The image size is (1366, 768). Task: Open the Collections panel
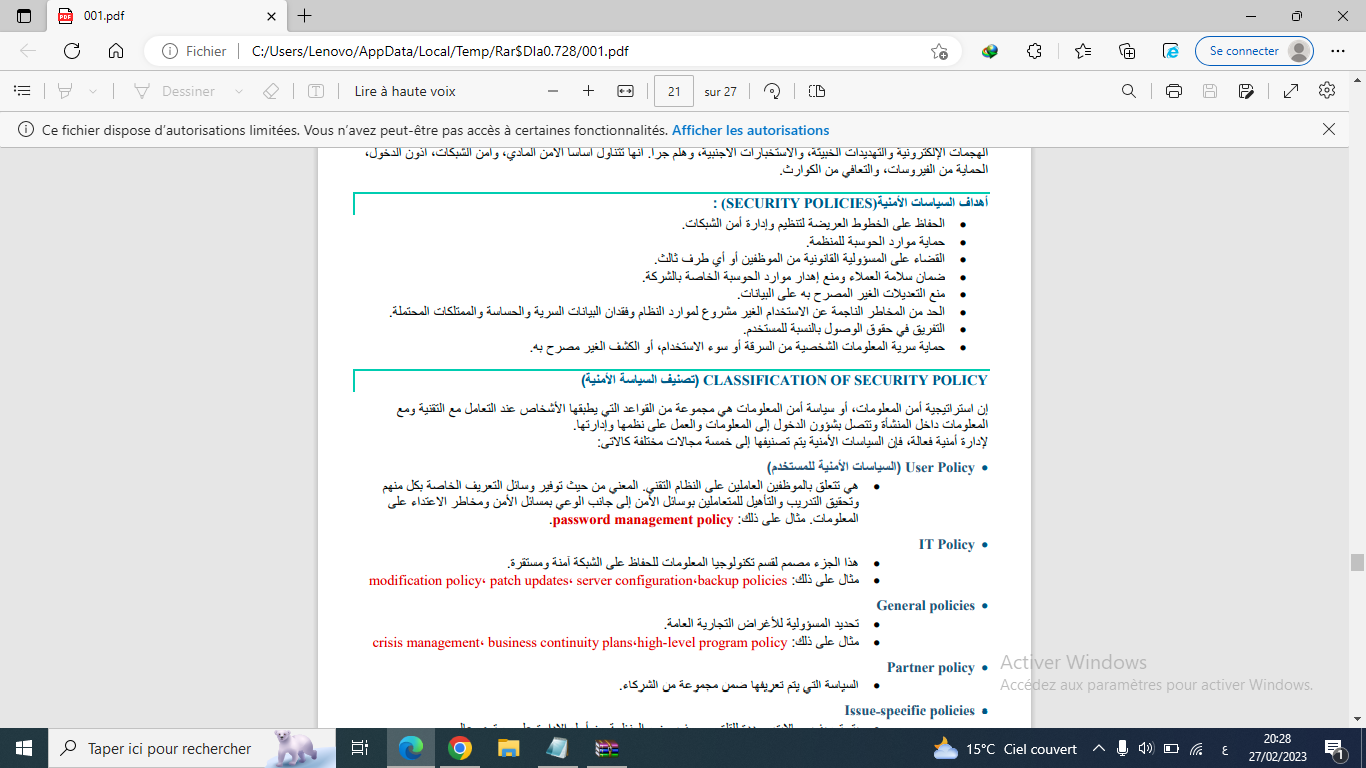(1127, 51)
